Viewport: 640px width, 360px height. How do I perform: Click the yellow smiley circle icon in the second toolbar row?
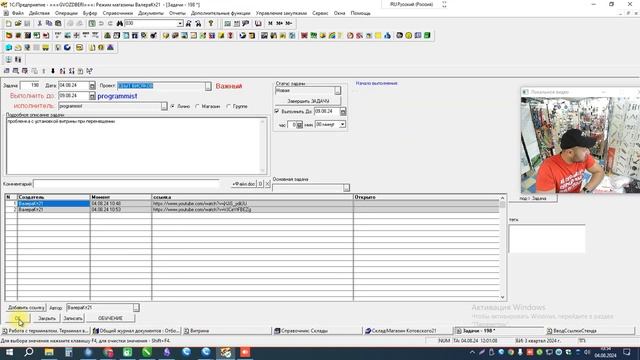(x=409, y=36)
